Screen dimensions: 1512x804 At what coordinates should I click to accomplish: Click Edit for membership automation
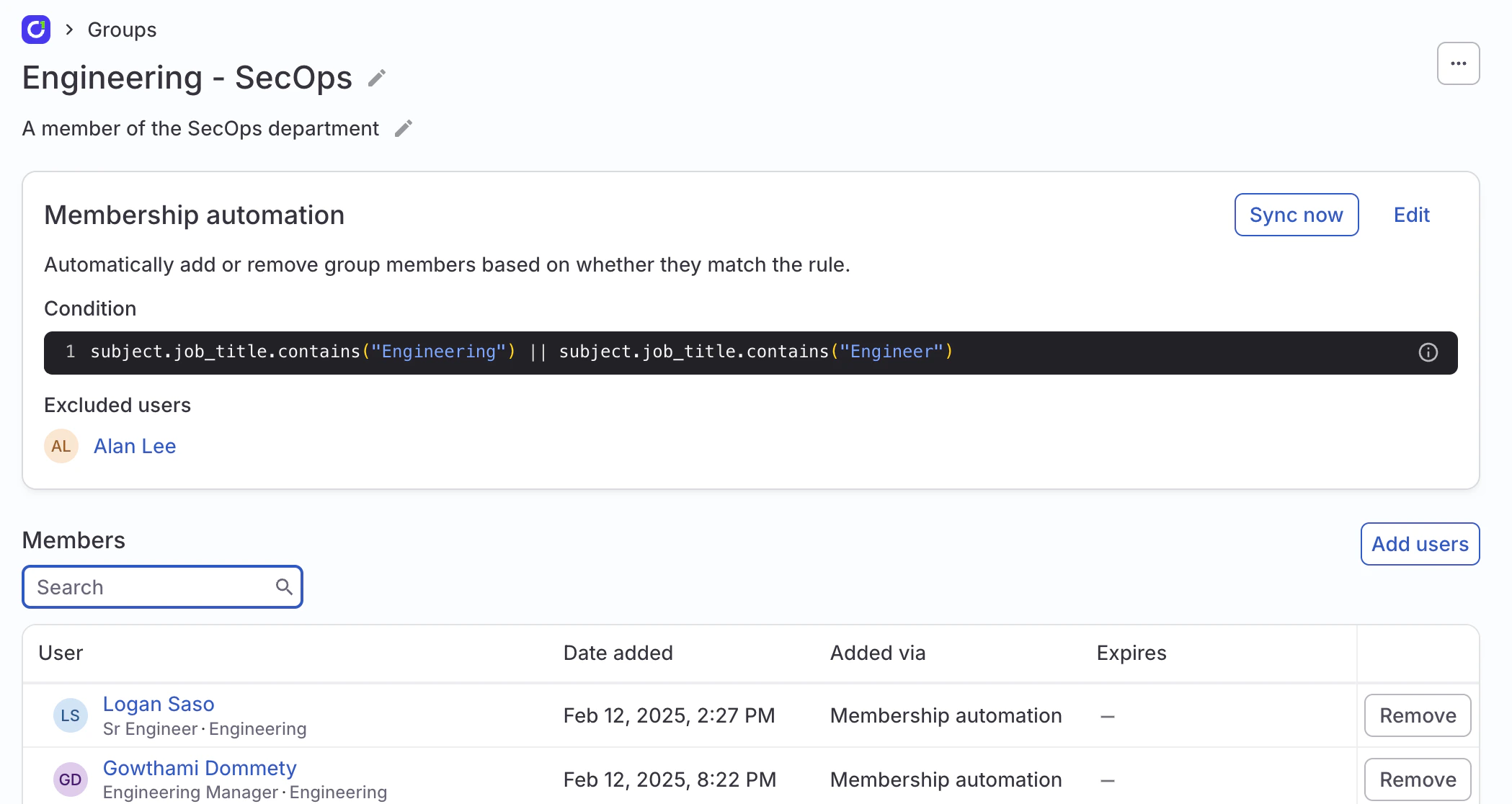[1411, 215]
